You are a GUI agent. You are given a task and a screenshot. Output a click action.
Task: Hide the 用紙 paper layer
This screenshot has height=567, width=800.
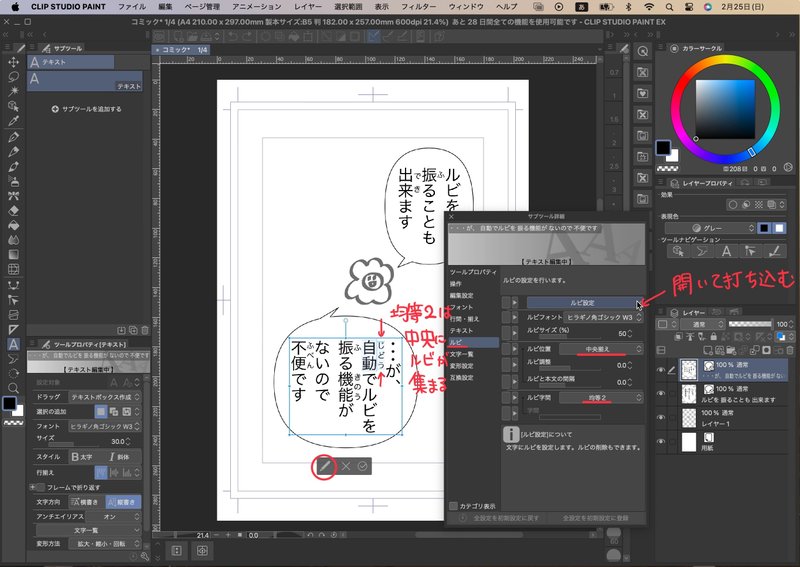[661, 441]
